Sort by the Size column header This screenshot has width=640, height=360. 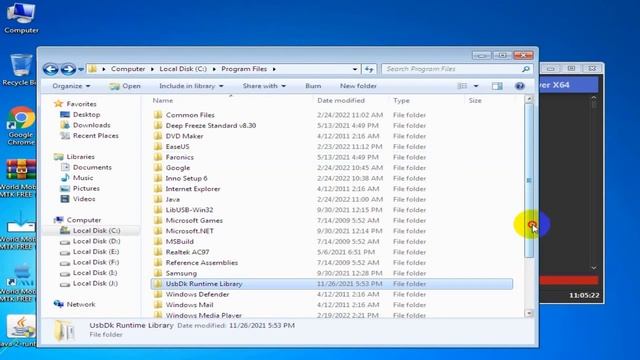click(475, 100)
